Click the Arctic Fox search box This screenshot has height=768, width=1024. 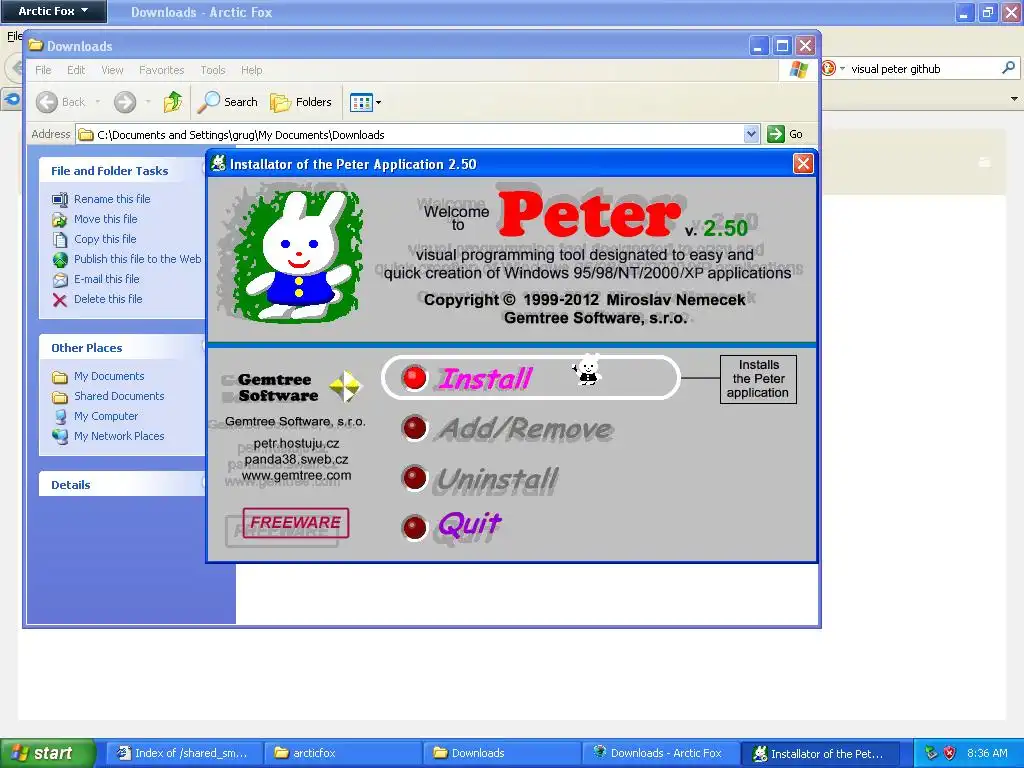click(921, 69)
